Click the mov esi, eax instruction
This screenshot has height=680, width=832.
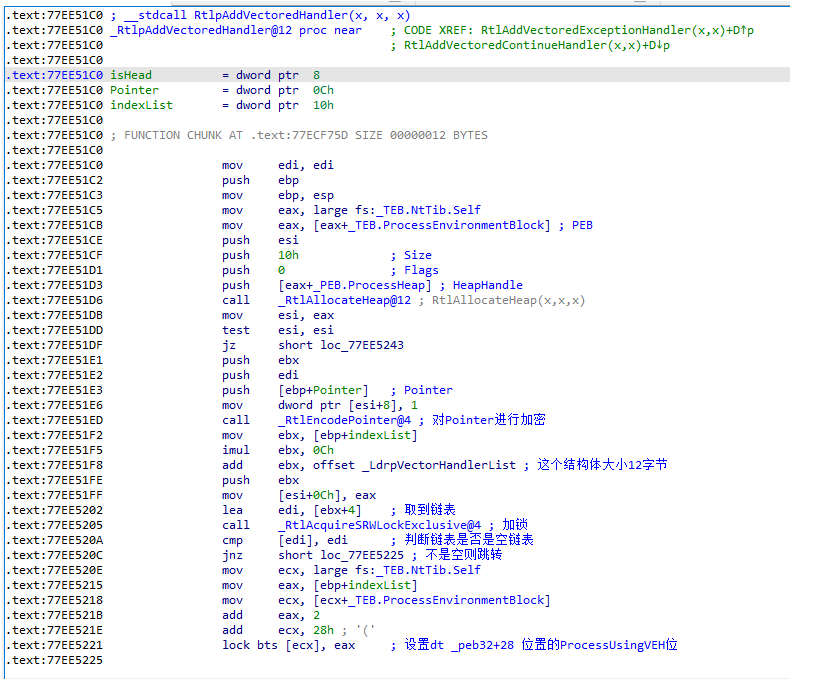coord(278,316)
